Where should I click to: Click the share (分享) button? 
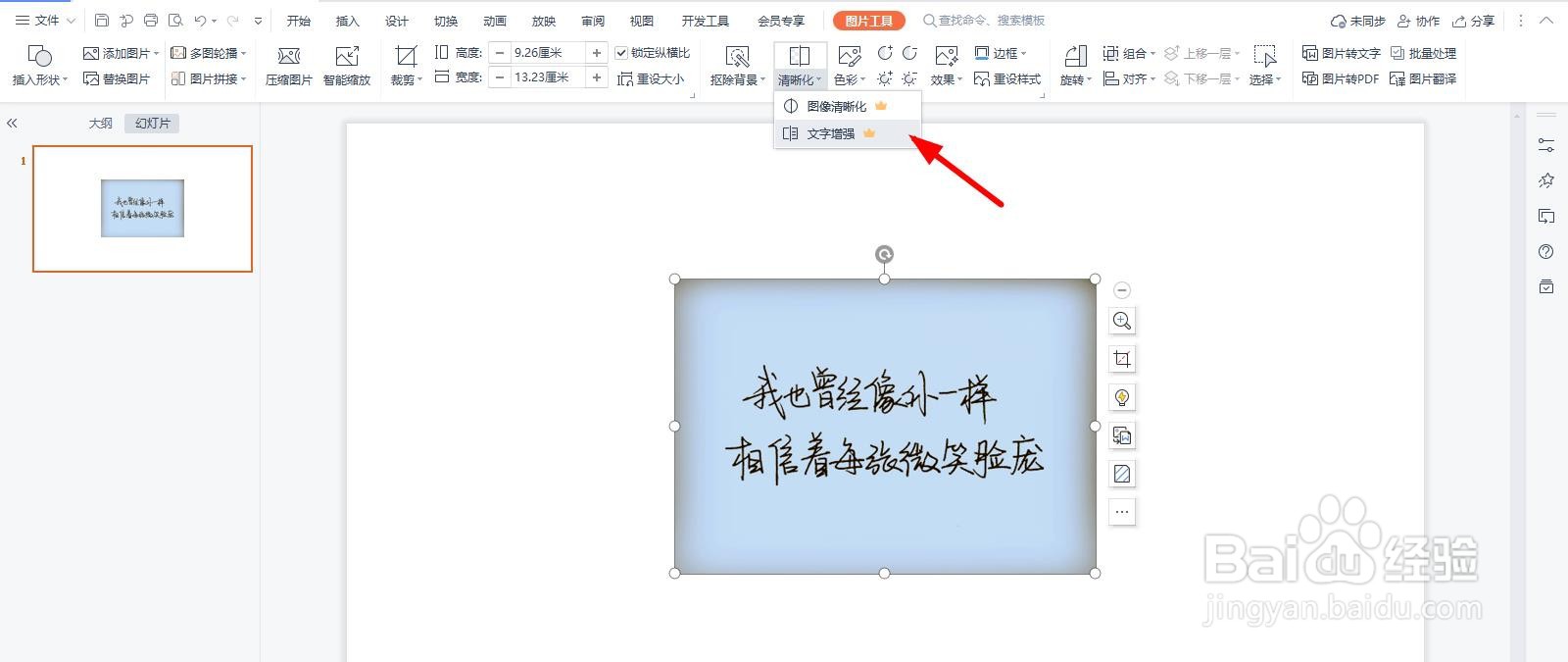coord(1474,21)
